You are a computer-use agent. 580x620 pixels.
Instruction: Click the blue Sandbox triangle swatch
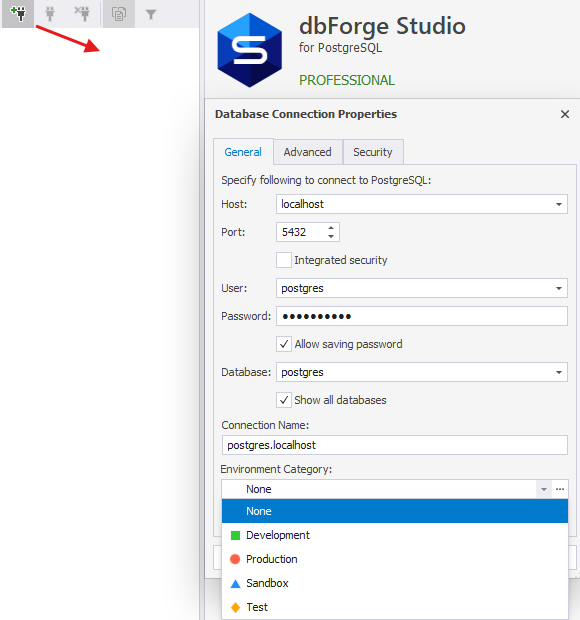click(235, 584)
